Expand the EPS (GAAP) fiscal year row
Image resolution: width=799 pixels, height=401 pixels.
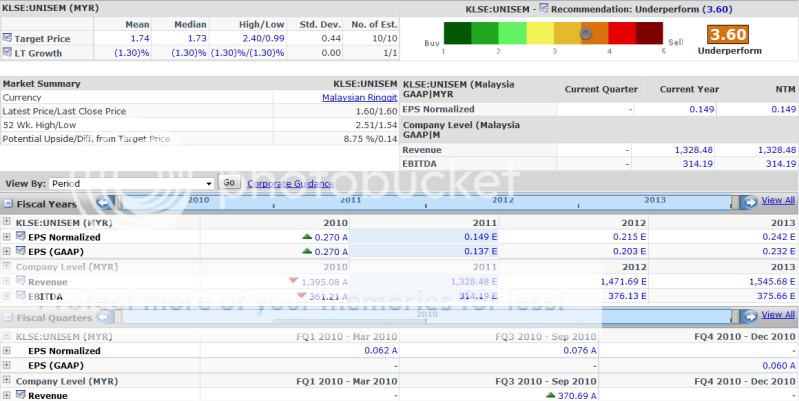click(7, 251)
